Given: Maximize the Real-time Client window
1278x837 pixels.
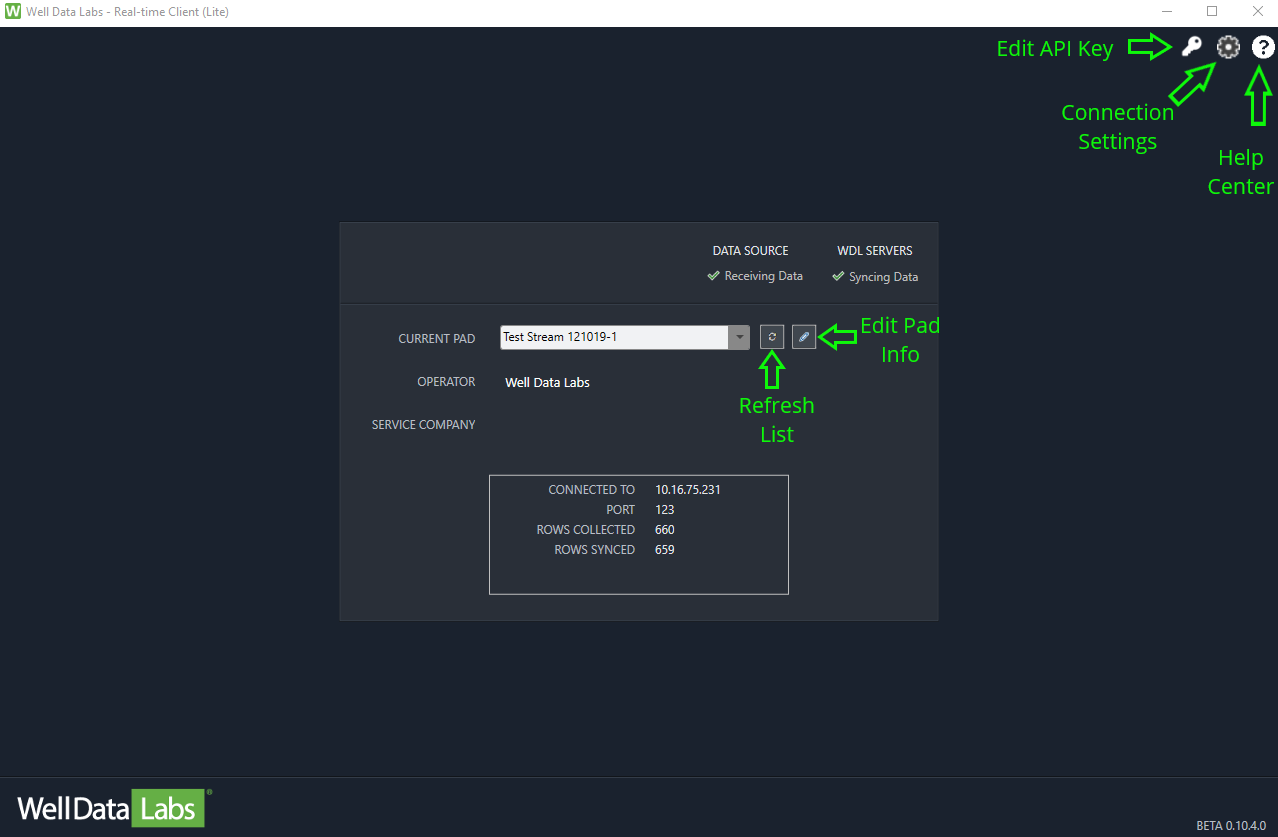Looking at the screenshot, I should [1212, 12].
